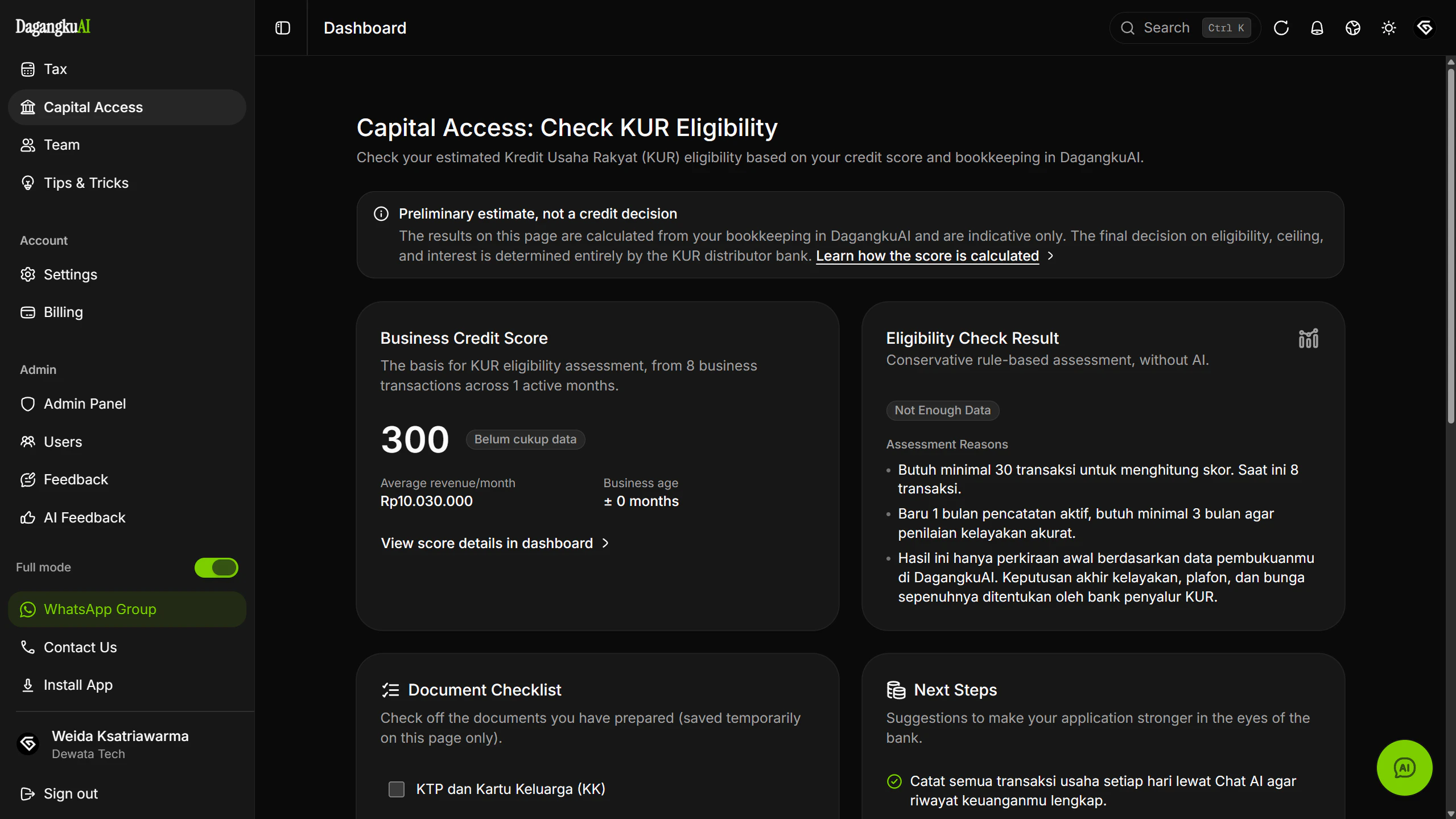The image size is (1456, 819).
Task: Click the Not Enough Data badge
Action: pos(942,410)
